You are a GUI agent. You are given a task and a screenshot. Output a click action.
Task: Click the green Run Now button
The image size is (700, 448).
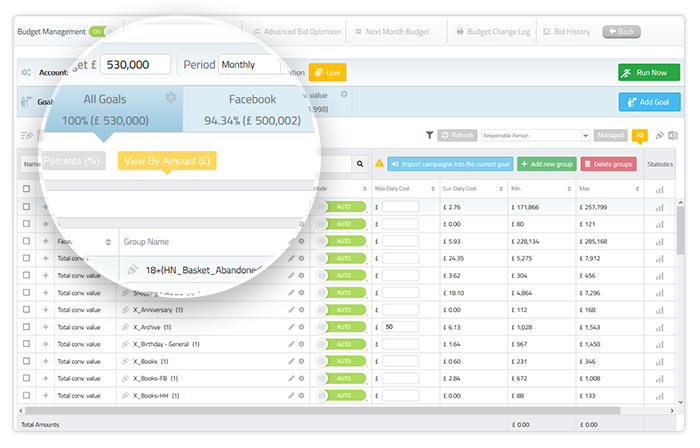pyautogui.click(x=648, y=72)
